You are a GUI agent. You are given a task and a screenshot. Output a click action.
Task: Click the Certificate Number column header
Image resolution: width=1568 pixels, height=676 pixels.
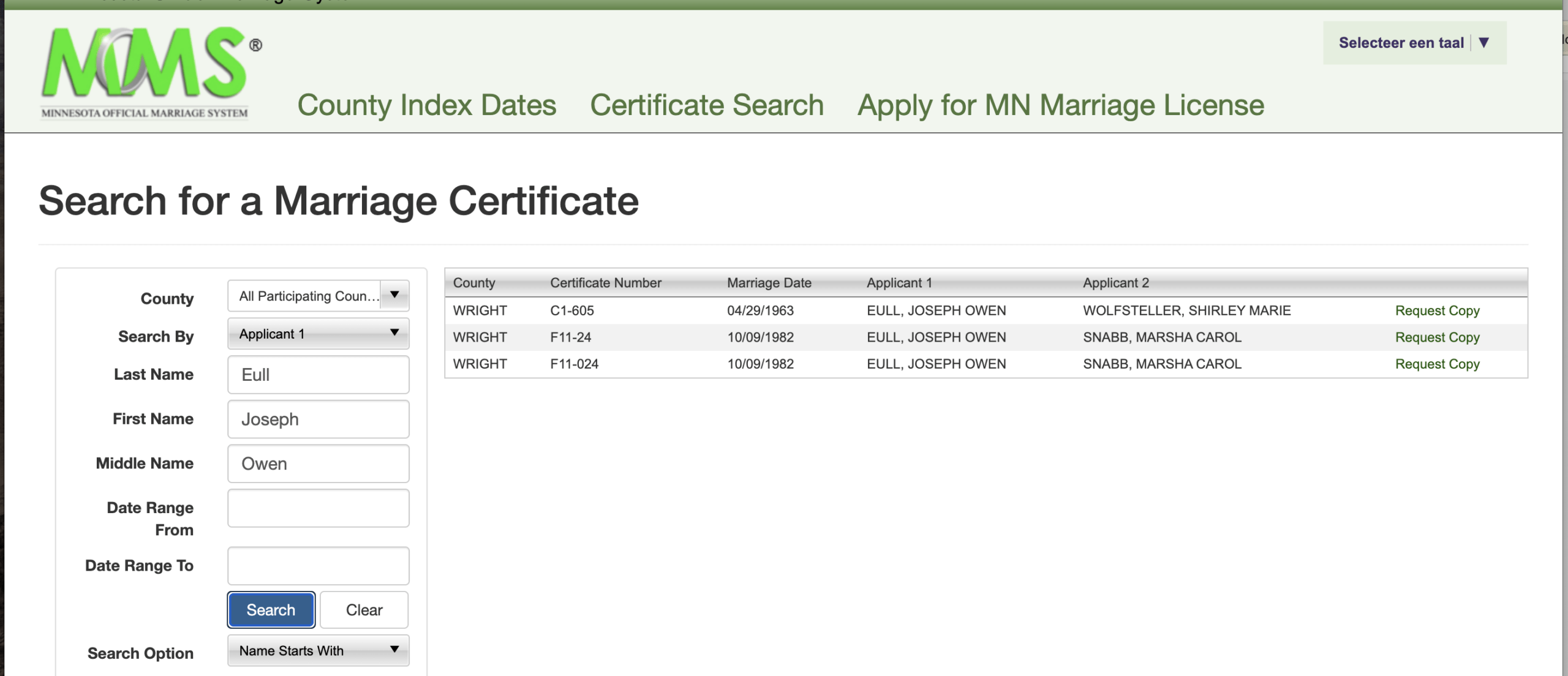point(605,283)
